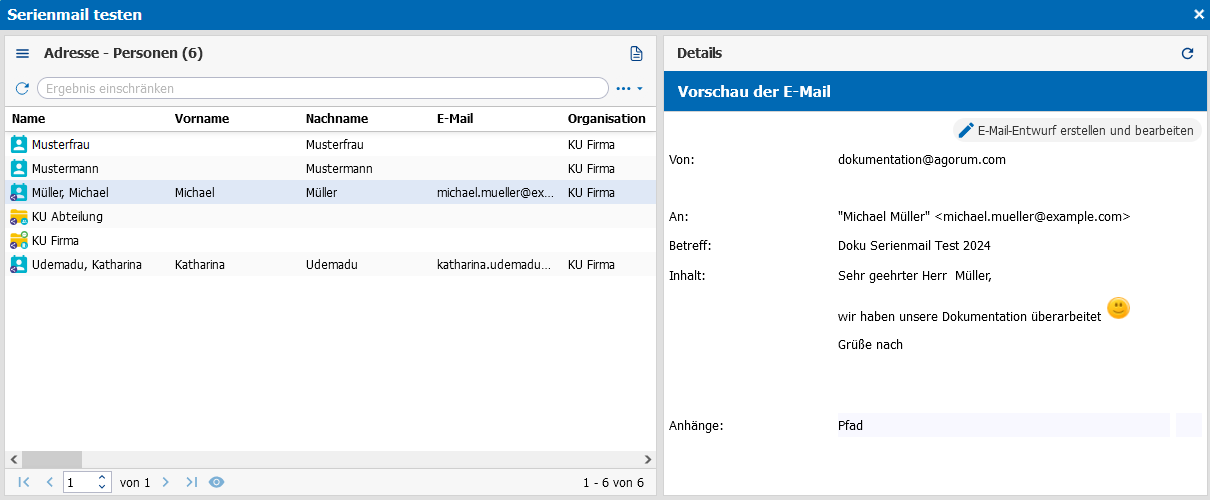
Task: Click the document icon in the list header
Action: coord(636,53)
